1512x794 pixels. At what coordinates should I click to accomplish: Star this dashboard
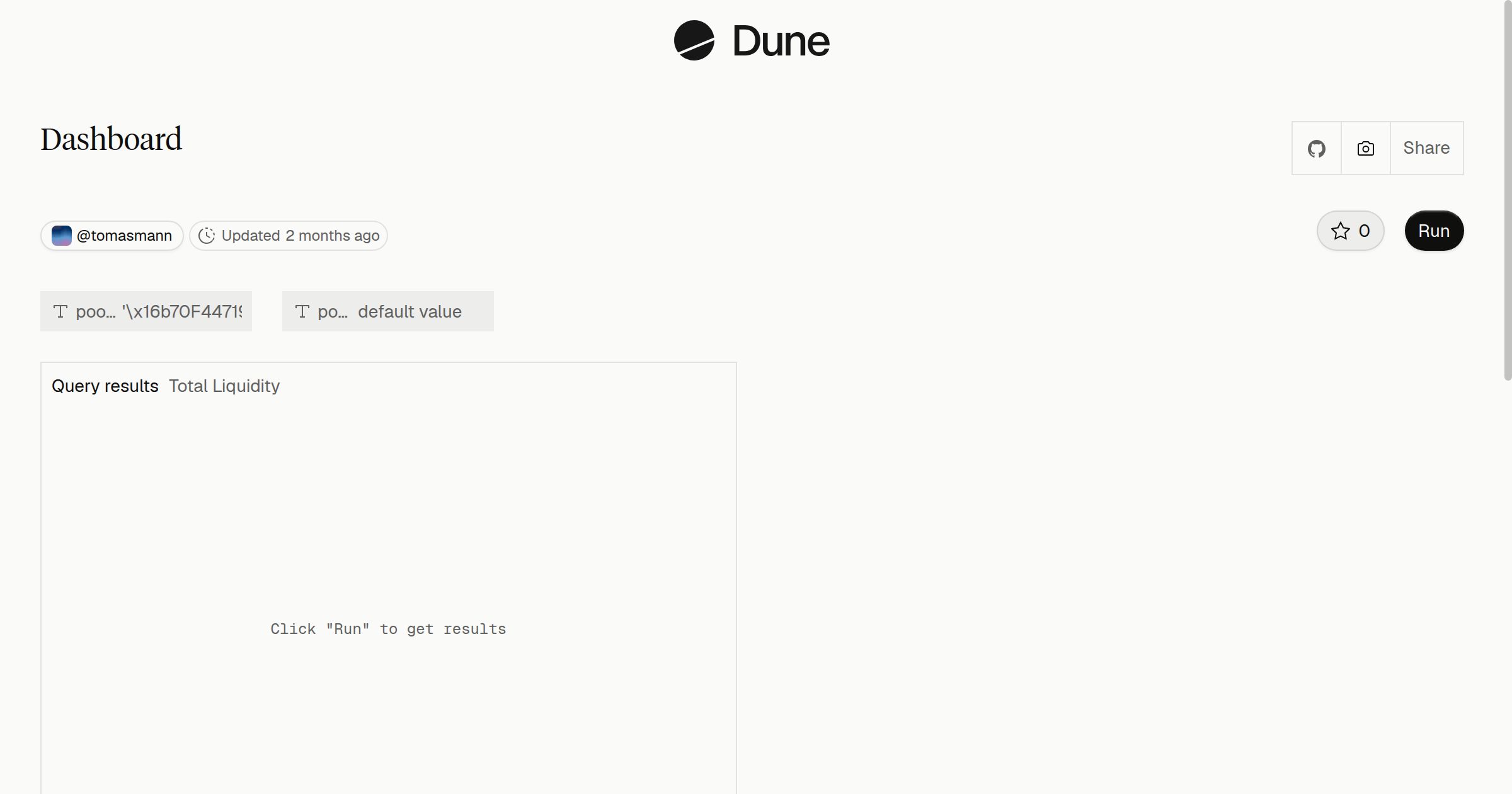click(1350, 231)
